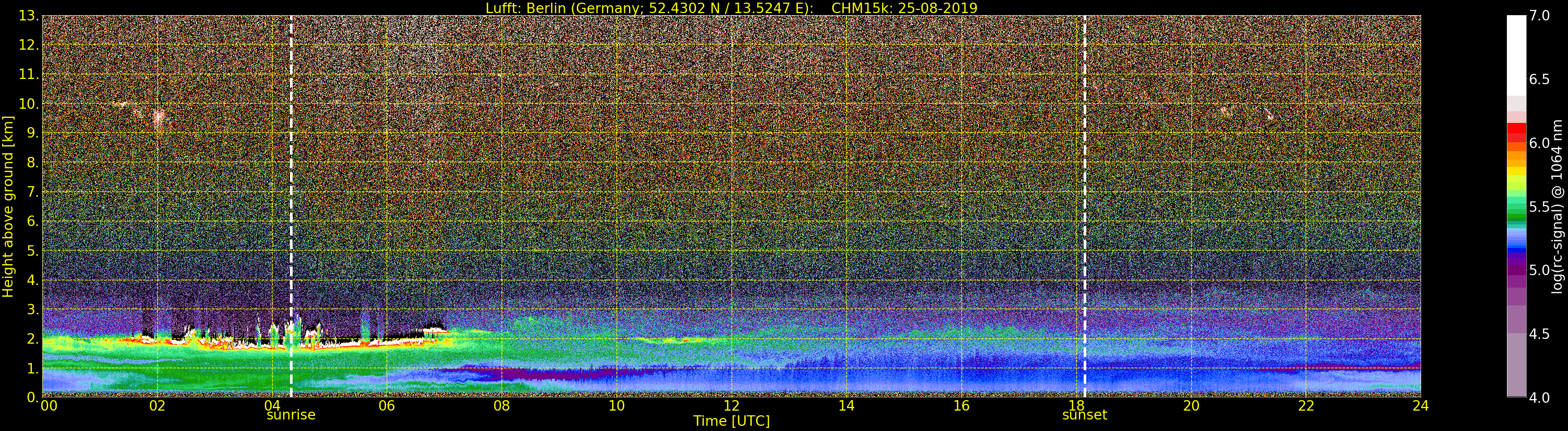Click the time axis tick '16'
Screen dimensions: 1568x431
[x=961, y=406]
